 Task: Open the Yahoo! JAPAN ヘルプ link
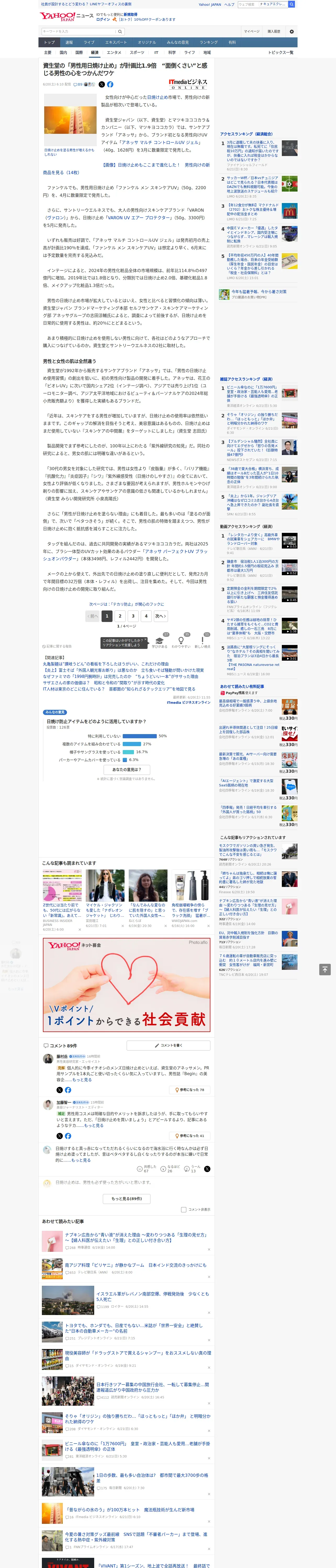pos(229,4)
